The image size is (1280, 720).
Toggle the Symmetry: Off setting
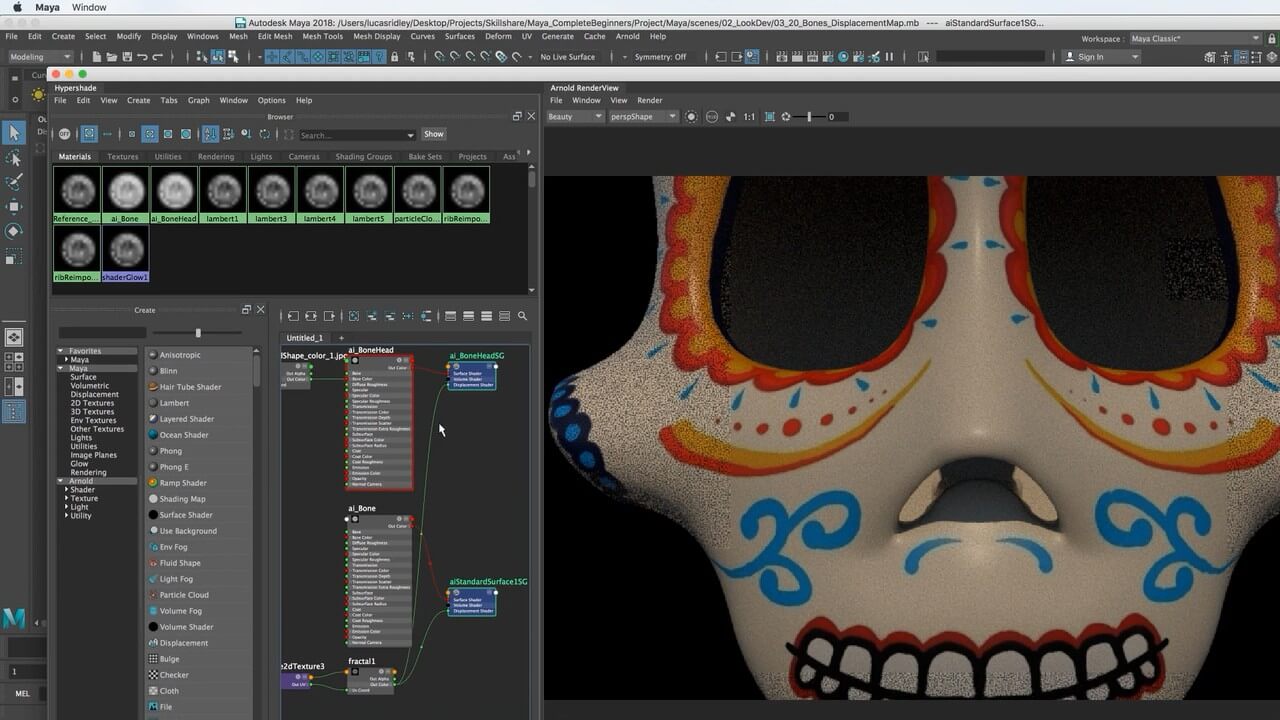point(660,57)
